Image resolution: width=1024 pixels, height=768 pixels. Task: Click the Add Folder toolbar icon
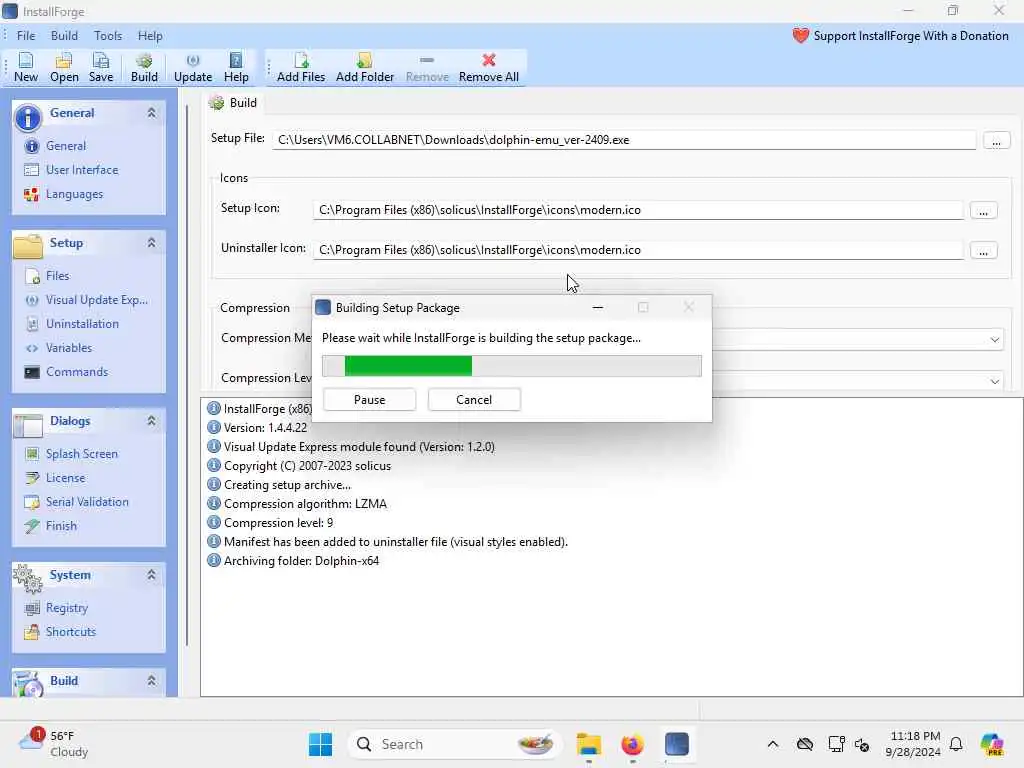pos(364,68)
